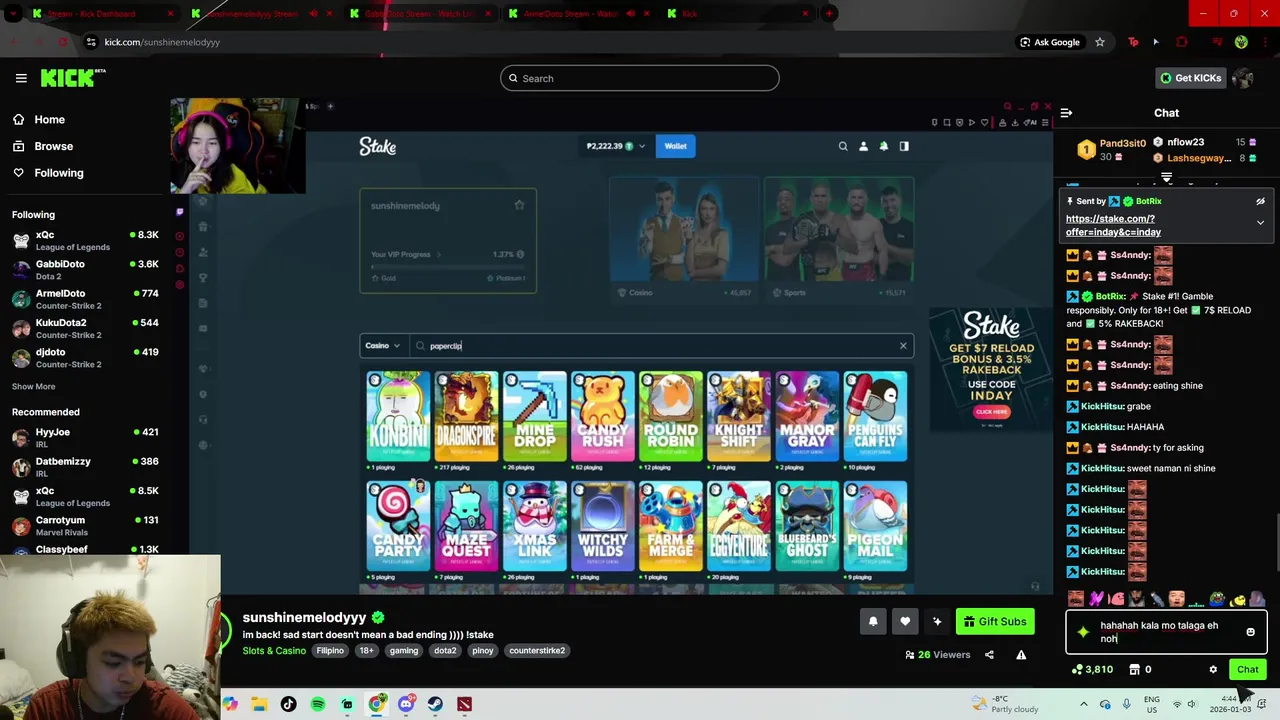Clear the paperclip search text

(x=903, y=346)
